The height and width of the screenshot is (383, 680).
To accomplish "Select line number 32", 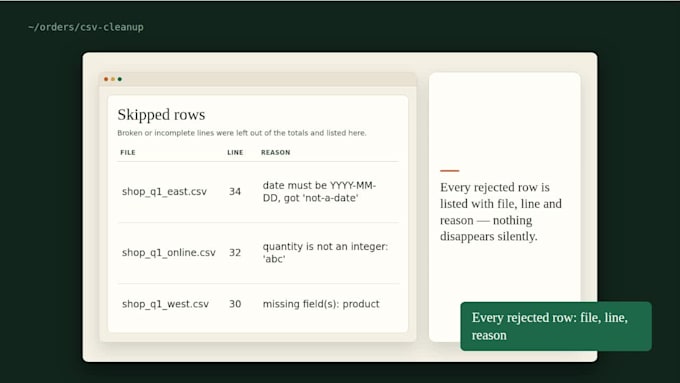I will [x=235, y=252].
